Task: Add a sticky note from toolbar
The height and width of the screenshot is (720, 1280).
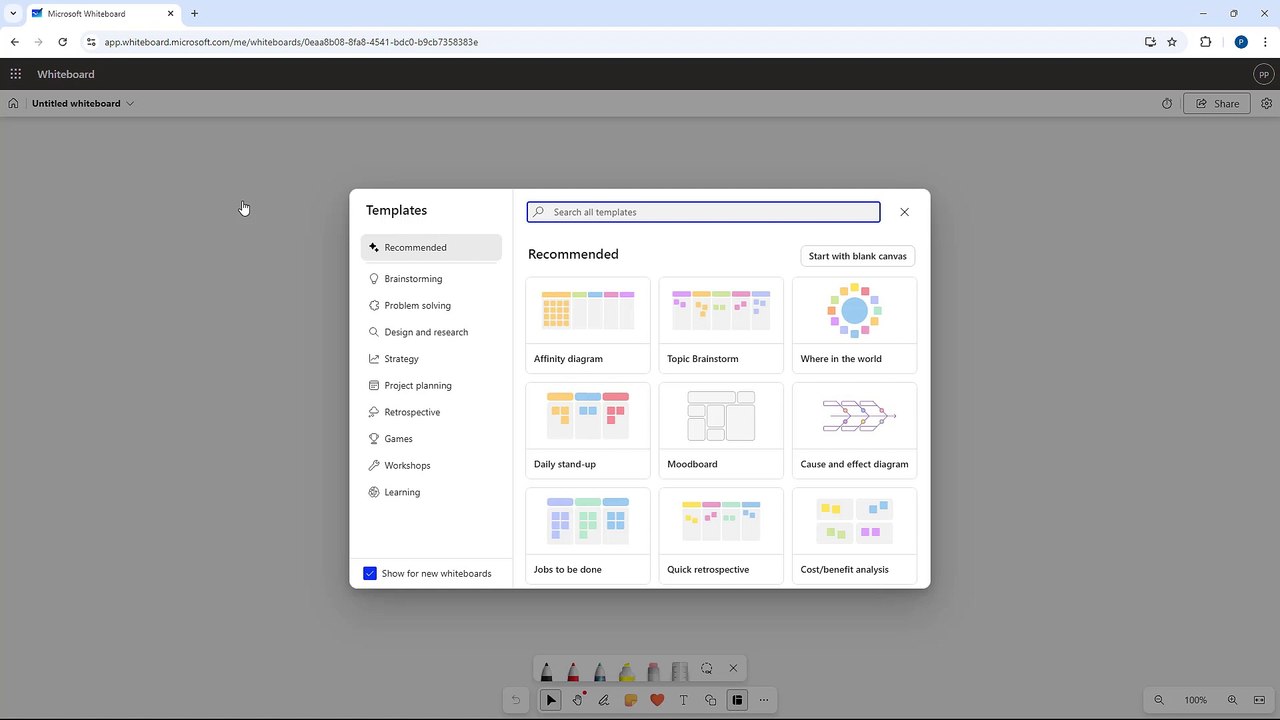Action: [630, 700]
